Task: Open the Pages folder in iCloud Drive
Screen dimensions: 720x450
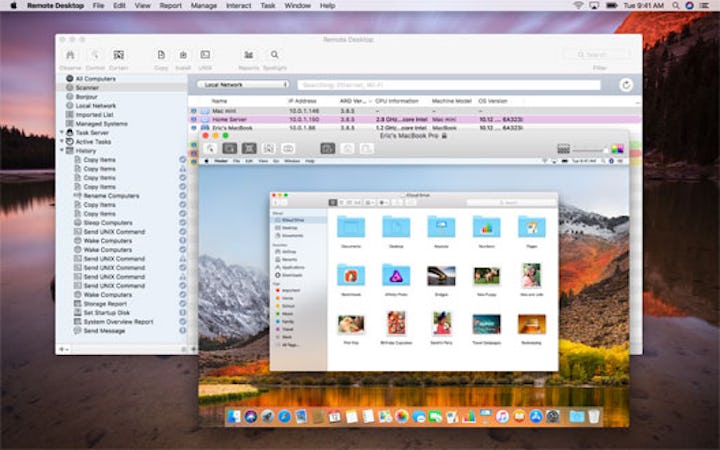Action: [x=532, y=228]
